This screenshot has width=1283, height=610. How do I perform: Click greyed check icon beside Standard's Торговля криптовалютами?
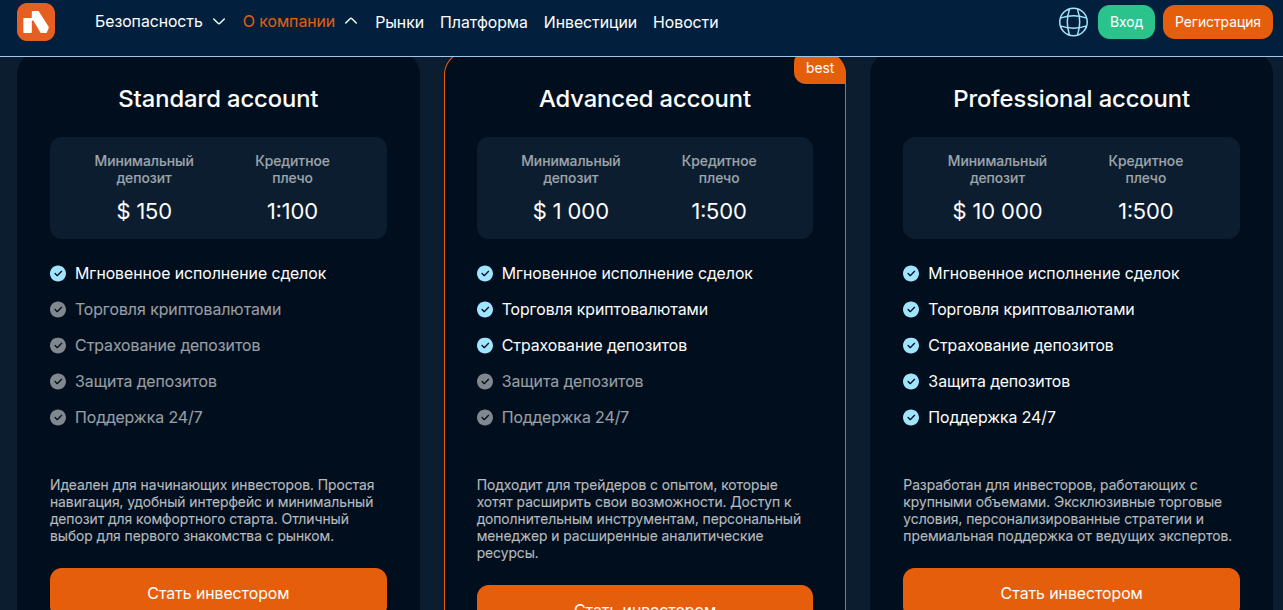(58, 310)
